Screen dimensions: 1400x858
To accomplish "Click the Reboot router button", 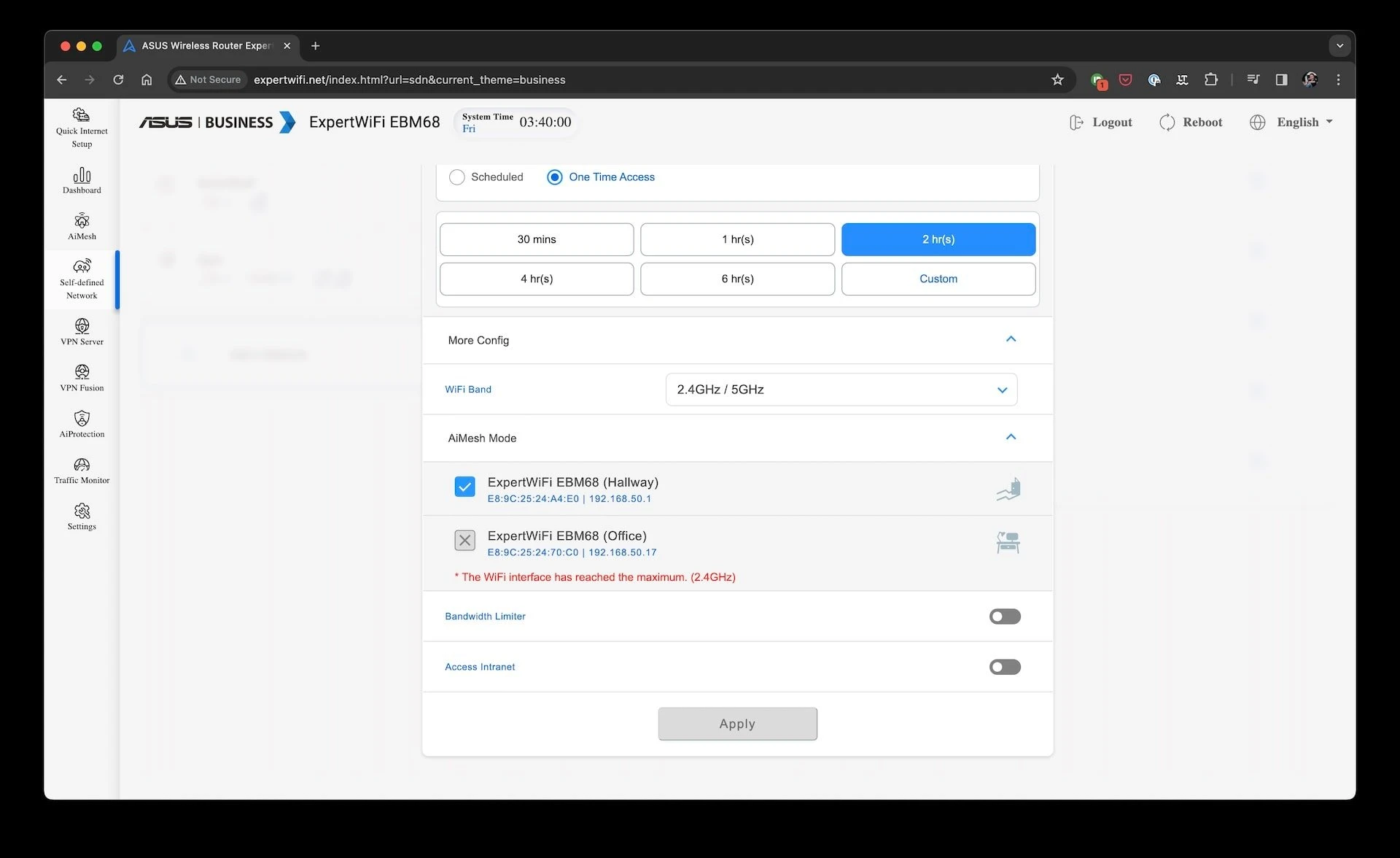I will pyautogui.click(x=1191, y=123).
